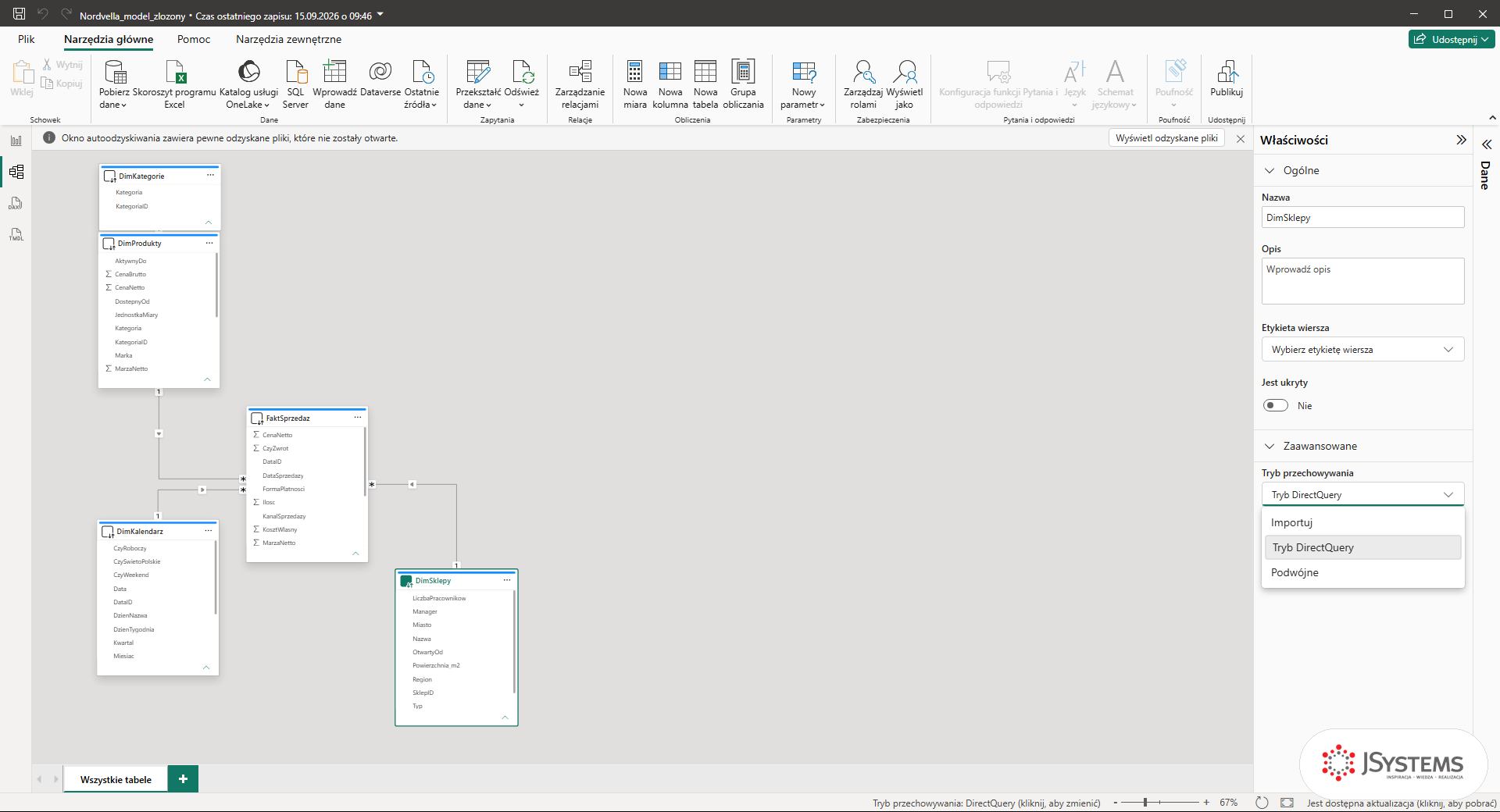This screenshot has height=812, width=1500.
Task: Open DAX query view in left sidebar
Action: click(16, 204)
